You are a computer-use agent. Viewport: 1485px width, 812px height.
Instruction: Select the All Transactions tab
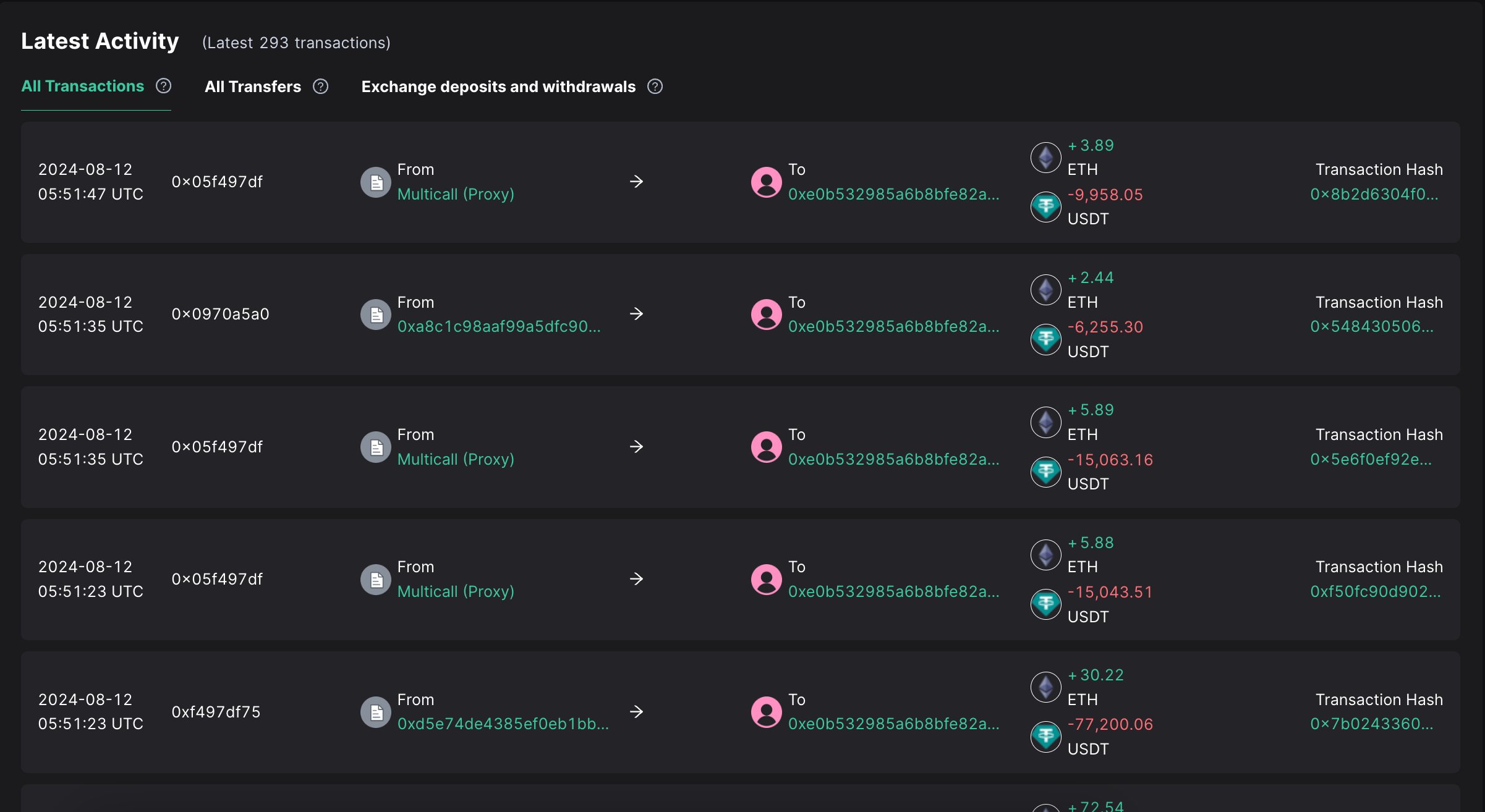[82, 86]
